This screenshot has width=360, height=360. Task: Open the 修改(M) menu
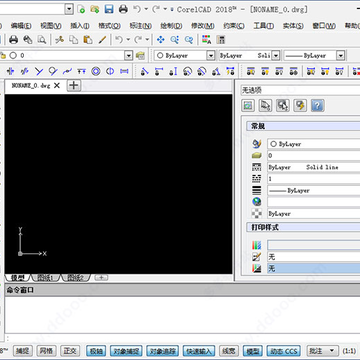203,26
